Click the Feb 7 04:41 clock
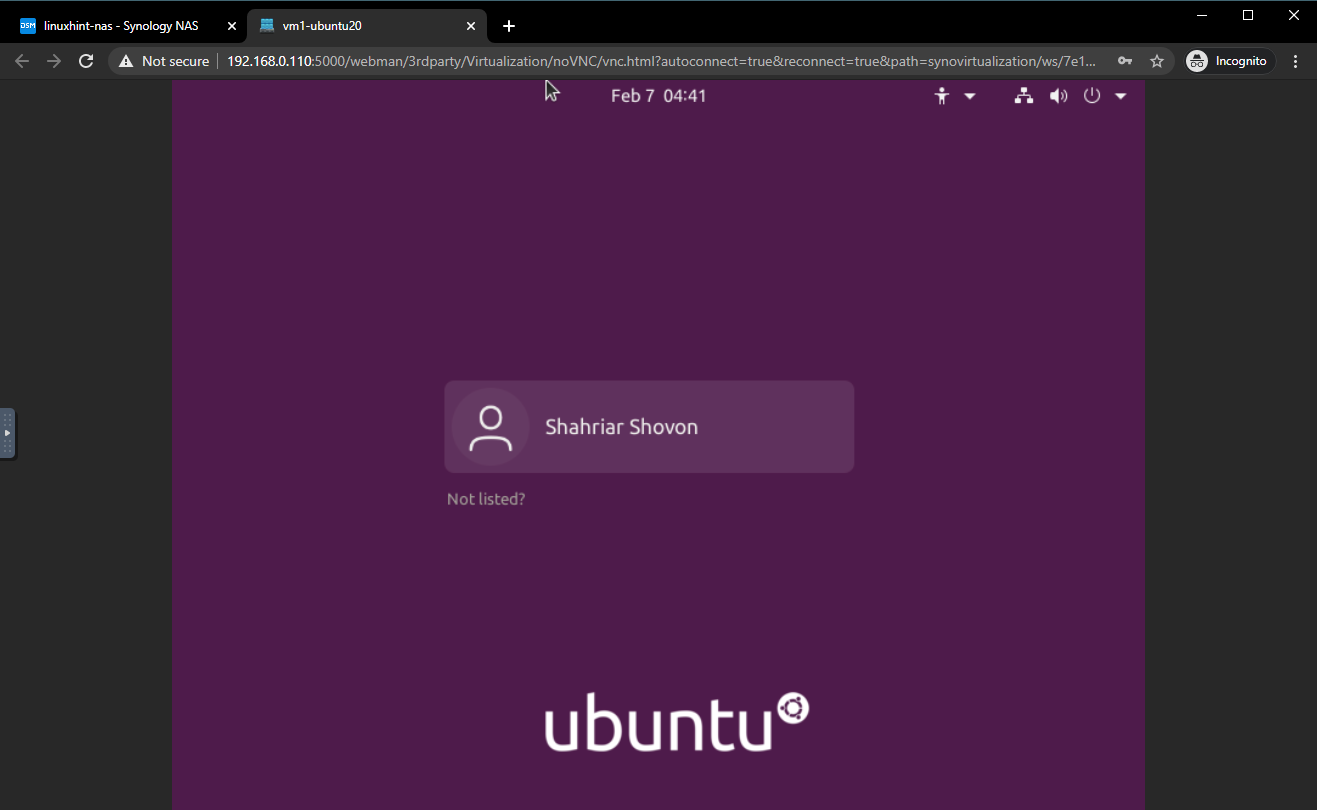 pyautogui.click(x=658, y=96)
